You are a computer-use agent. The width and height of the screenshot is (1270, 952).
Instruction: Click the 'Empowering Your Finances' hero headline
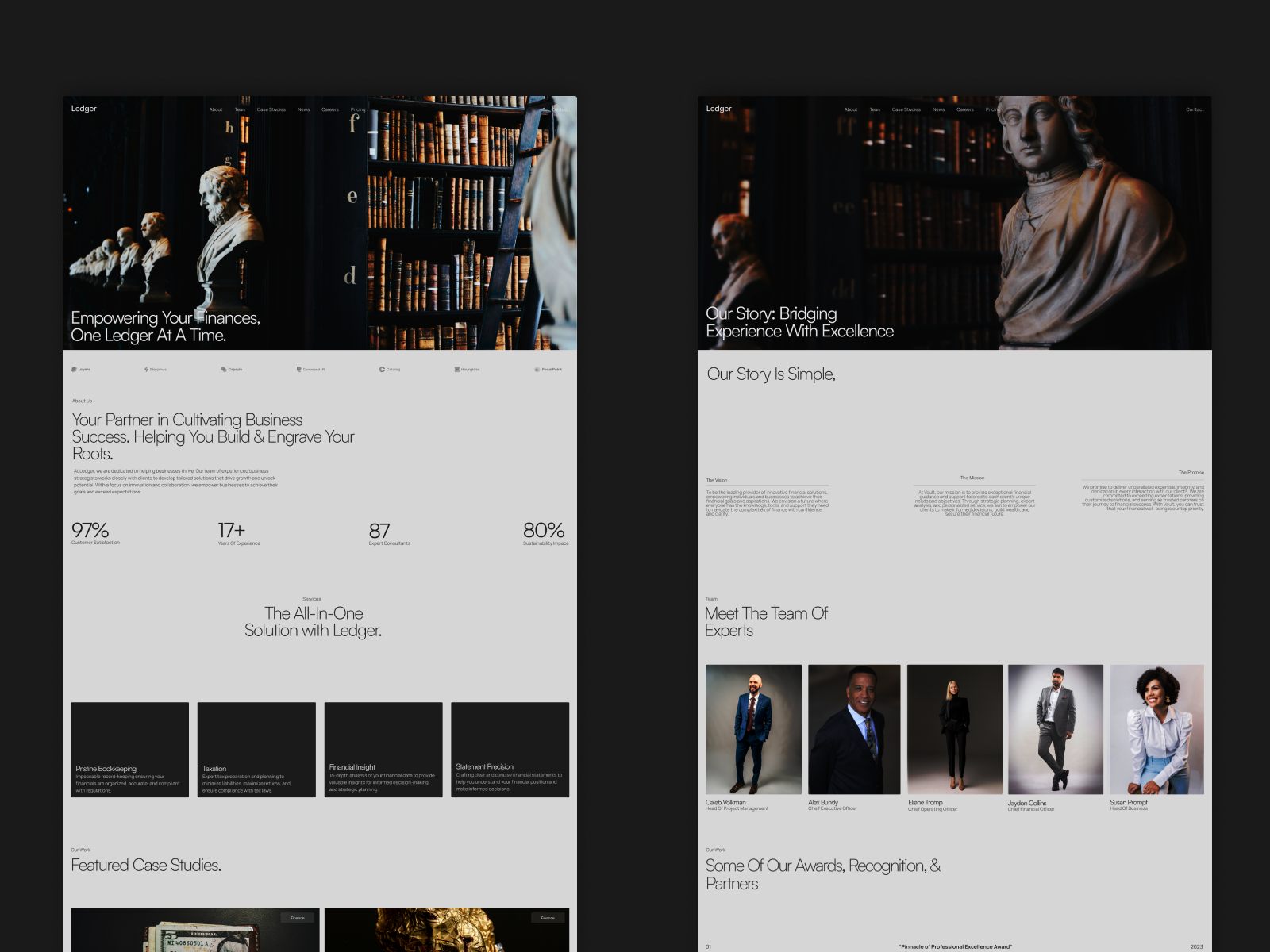(165, 326)
